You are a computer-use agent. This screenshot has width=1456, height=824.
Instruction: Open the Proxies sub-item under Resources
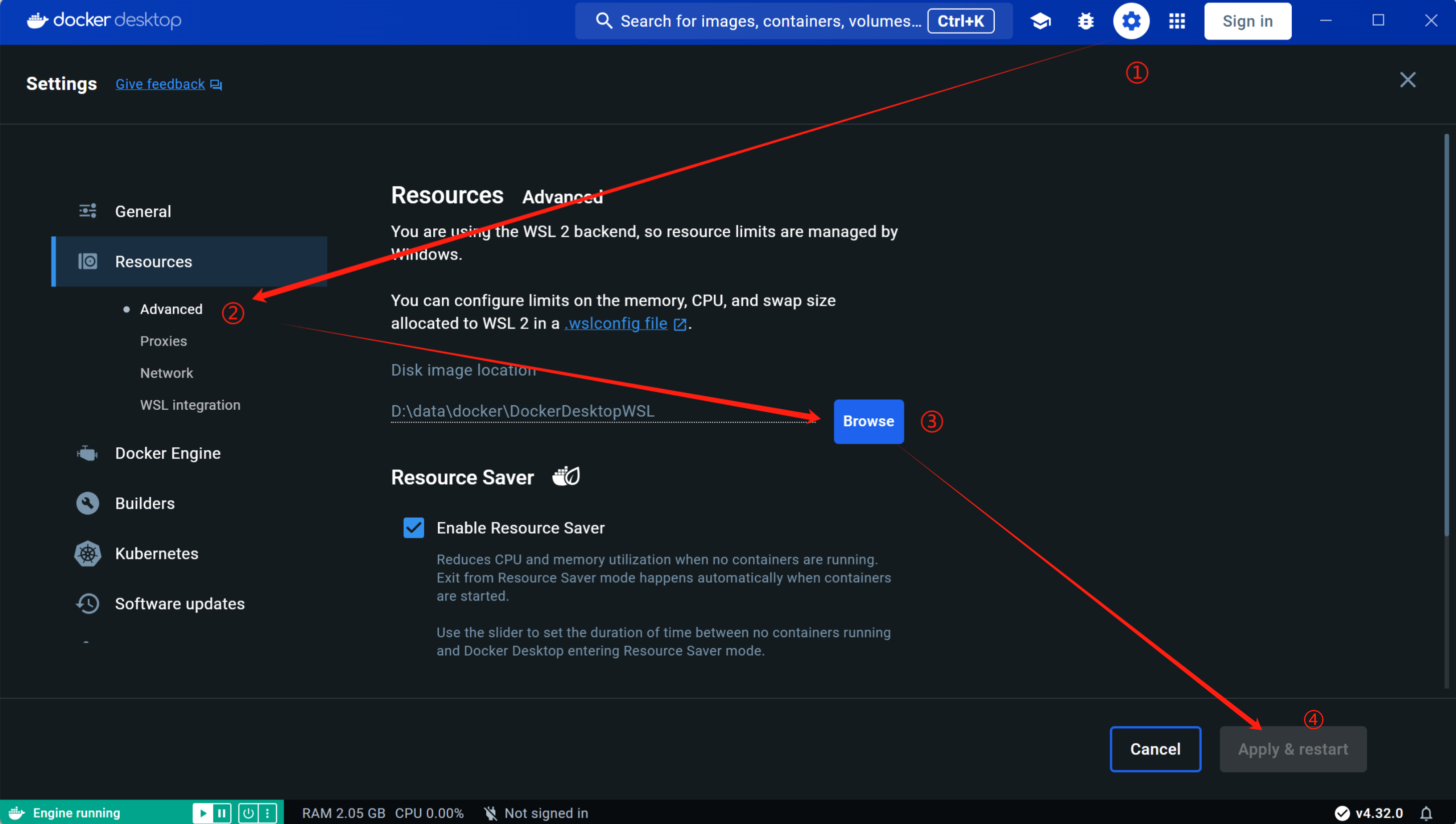click(x=163, y=341)
